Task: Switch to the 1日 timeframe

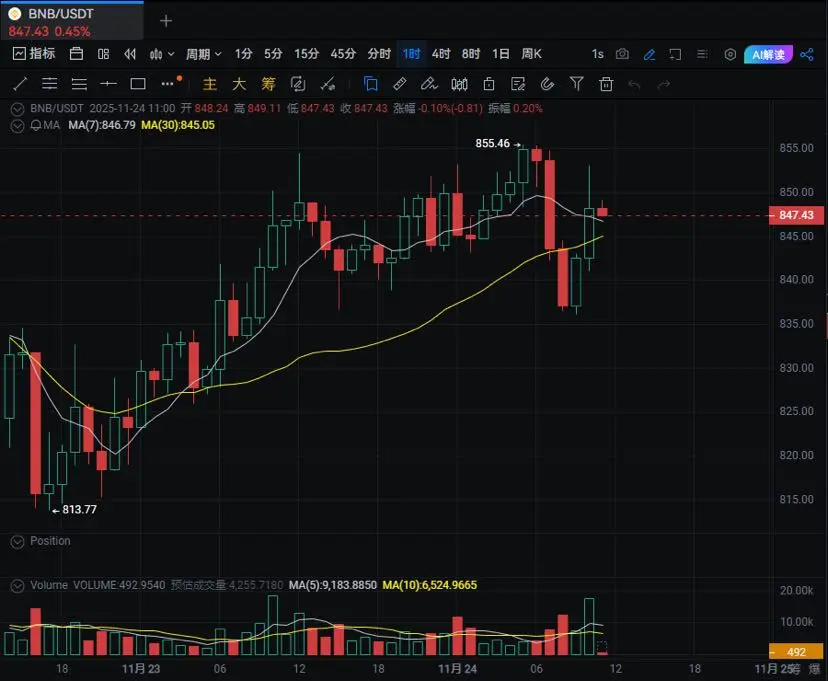Action: (501, 54)
